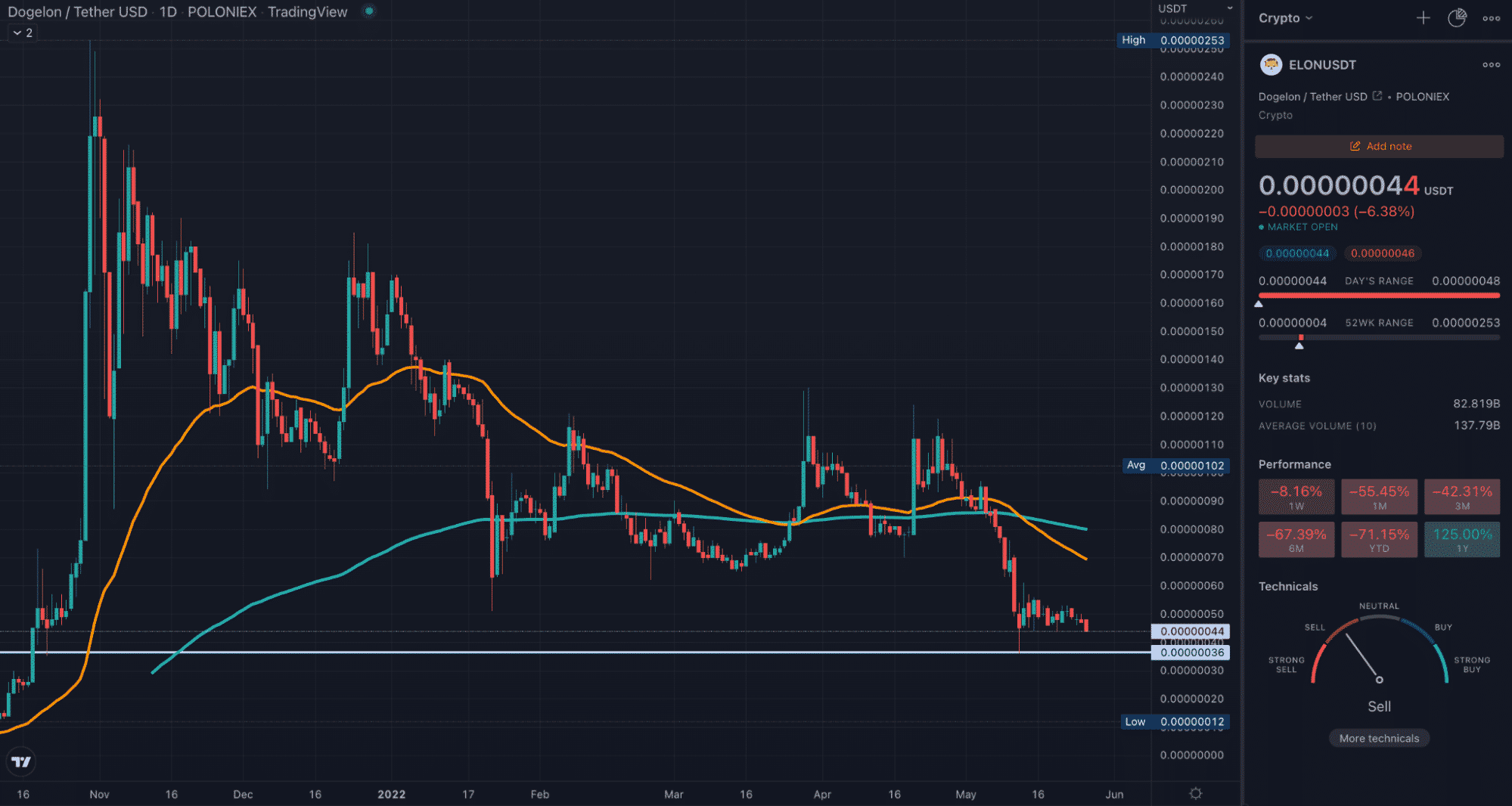Click the Sell rating text below gauge
This screenshot has height=806, width=1512.
point(1379,706)
